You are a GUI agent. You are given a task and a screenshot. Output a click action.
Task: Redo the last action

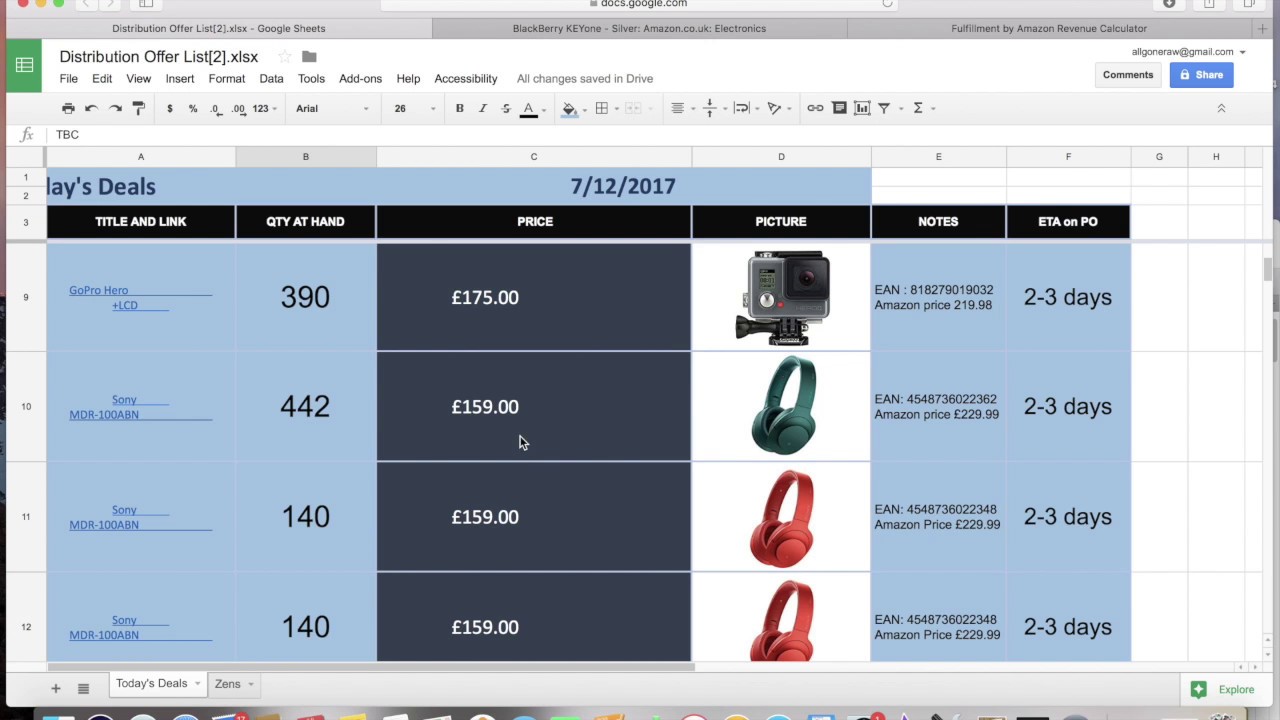[x=115, y=108]
